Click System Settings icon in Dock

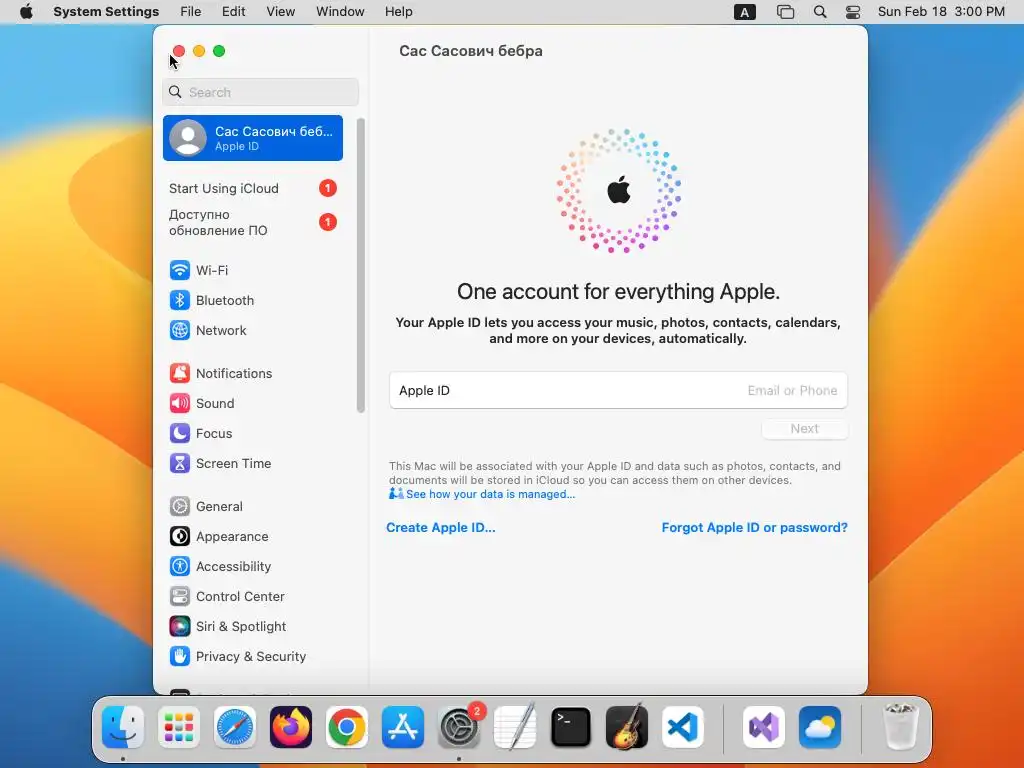[x=459, y=727]
